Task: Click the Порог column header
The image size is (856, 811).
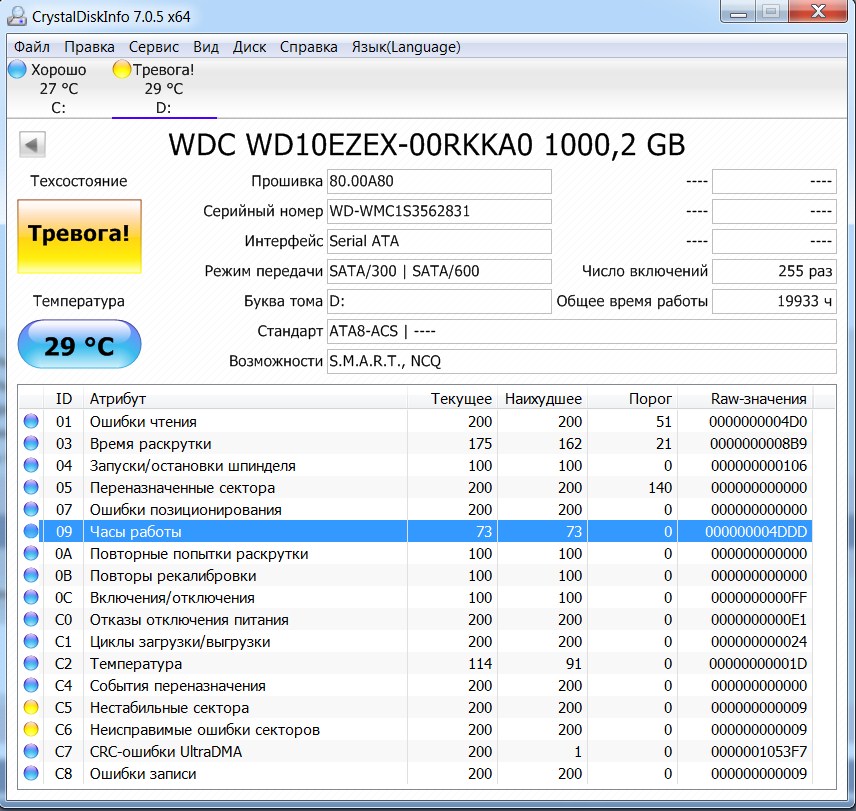Action: 632,399
